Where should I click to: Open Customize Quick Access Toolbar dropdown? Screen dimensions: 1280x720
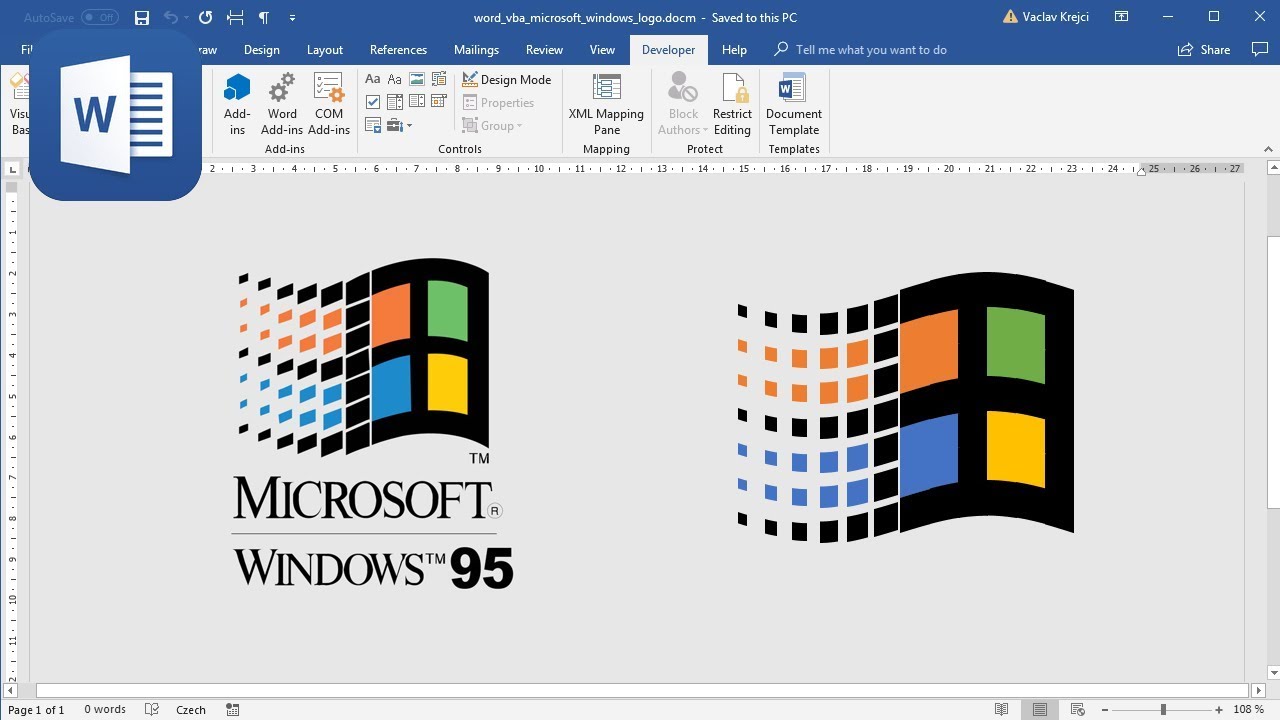coord(292,18)
